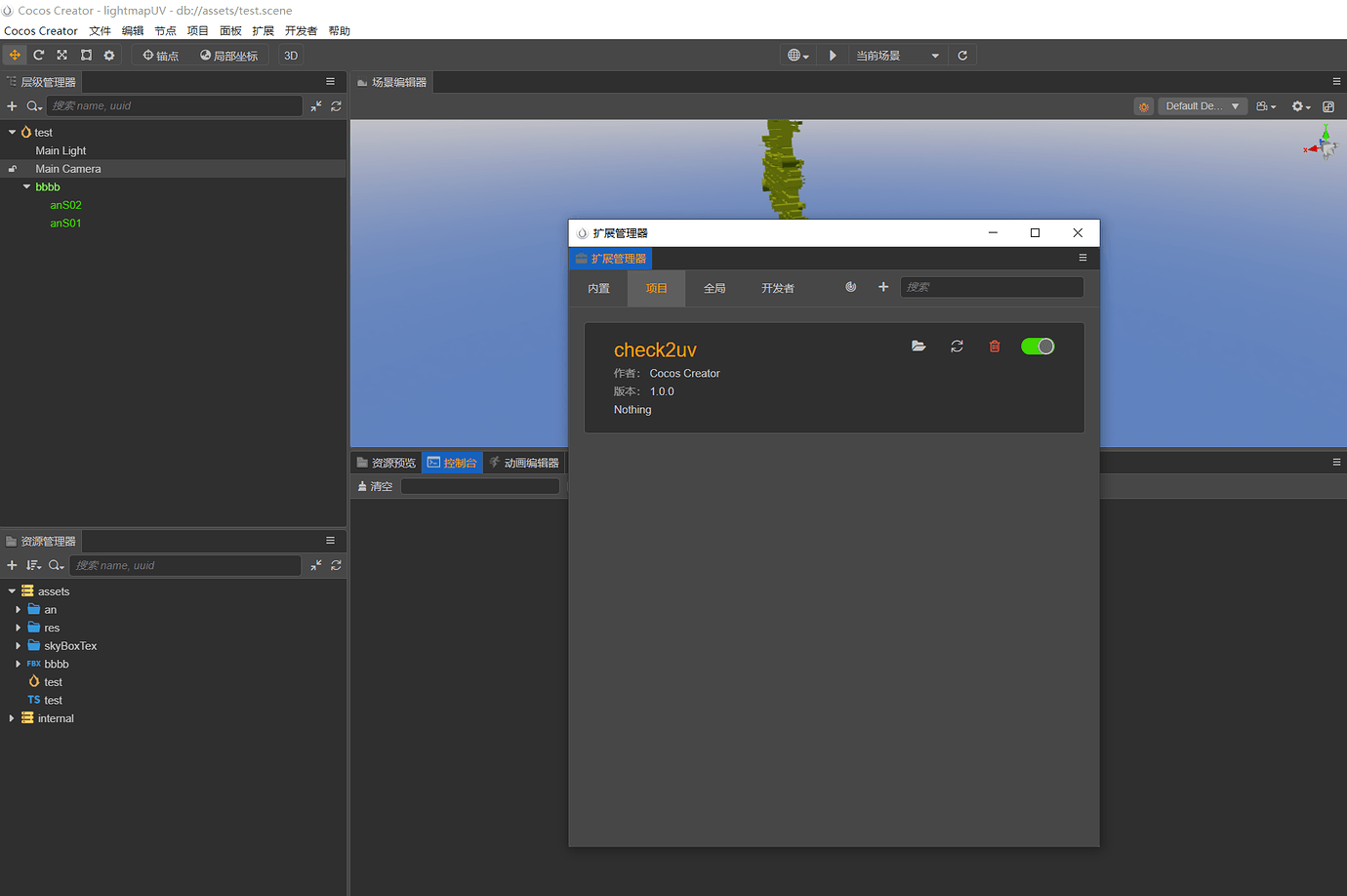Switch to the 全局 extensions tab
1347x896 pixels.
(714, 289)
